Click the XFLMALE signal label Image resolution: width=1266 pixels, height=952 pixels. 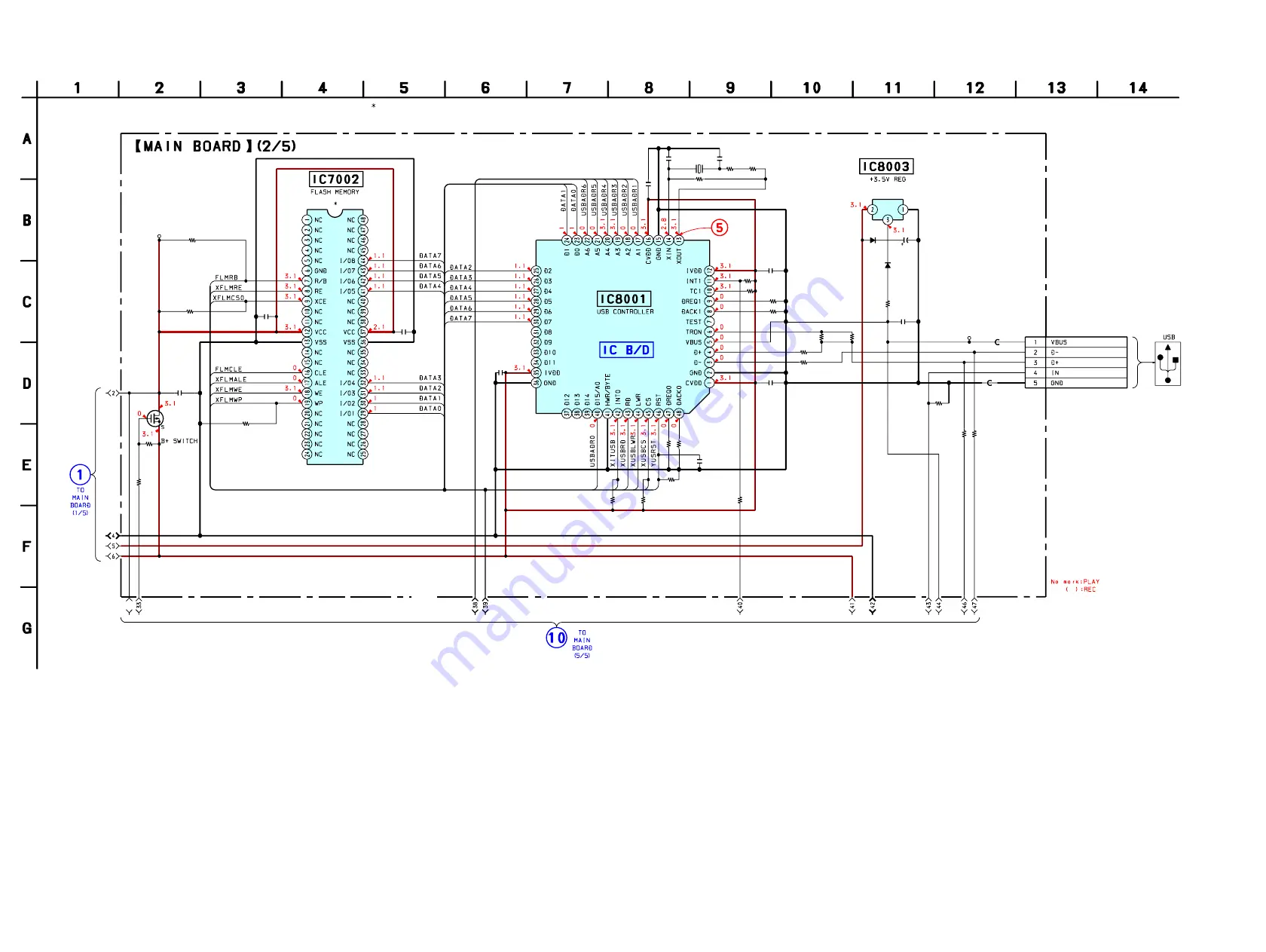coord(231,379)
